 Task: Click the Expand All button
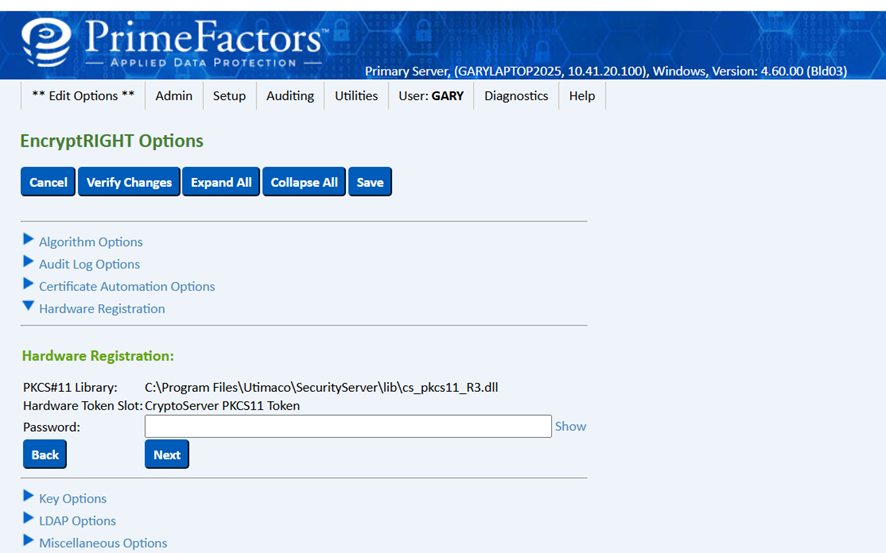[x=221, y=182]
